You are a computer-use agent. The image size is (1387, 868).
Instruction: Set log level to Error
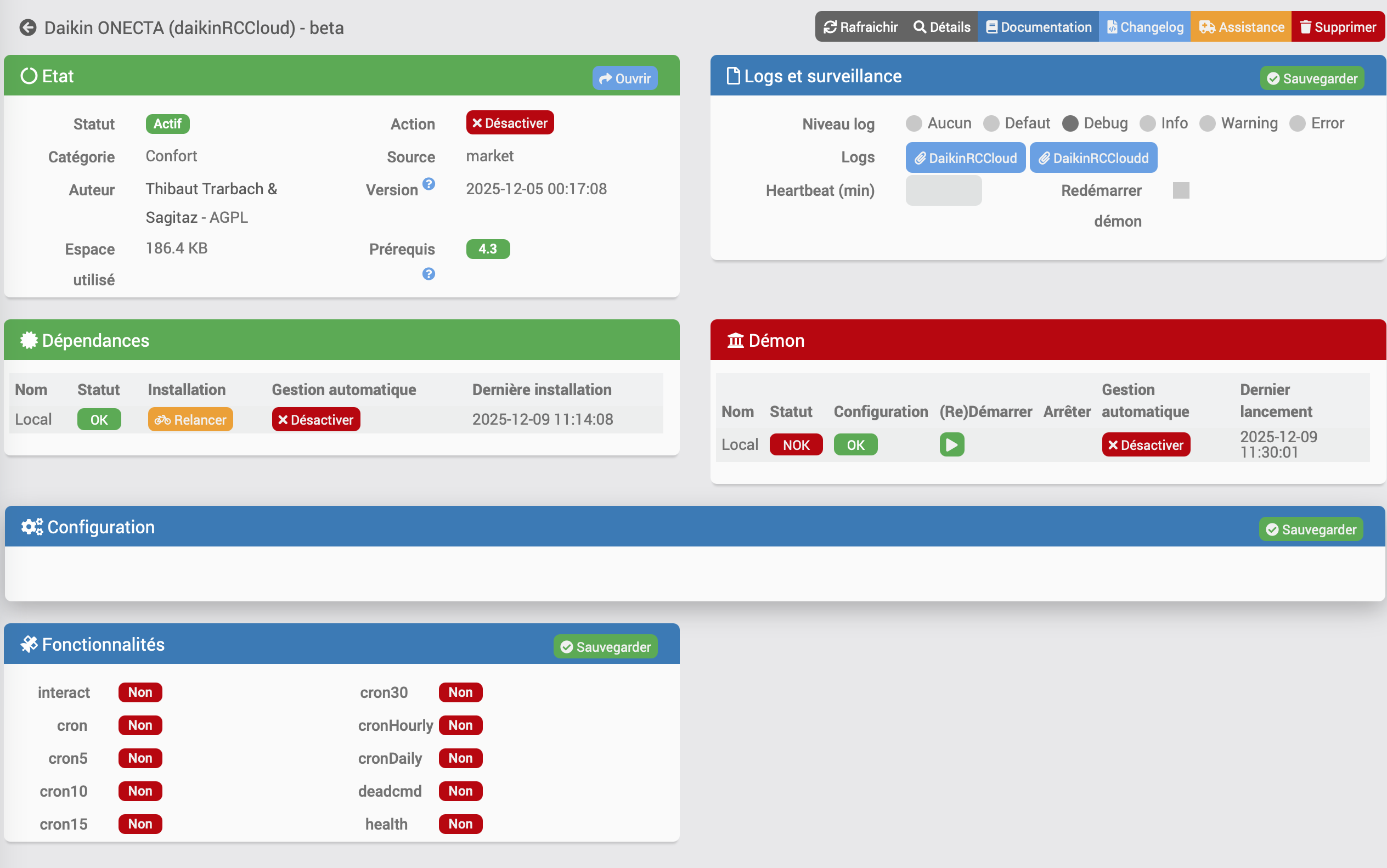pos(1297,123)
